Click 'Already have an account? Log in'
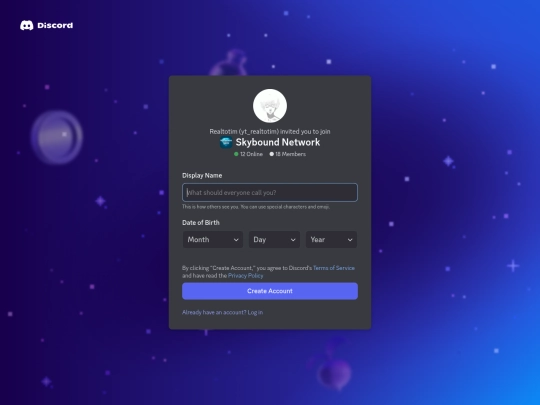The height and width of the screenshot is (405, 540). pos(222,312)
